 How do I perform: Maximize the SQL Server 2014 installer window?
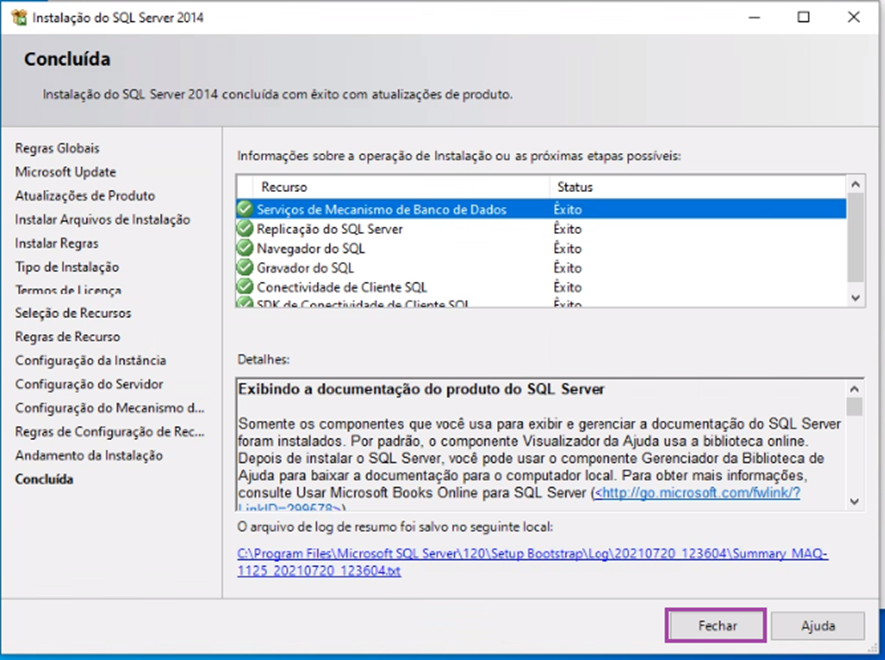pyautogui.click(x=803, y=18)
